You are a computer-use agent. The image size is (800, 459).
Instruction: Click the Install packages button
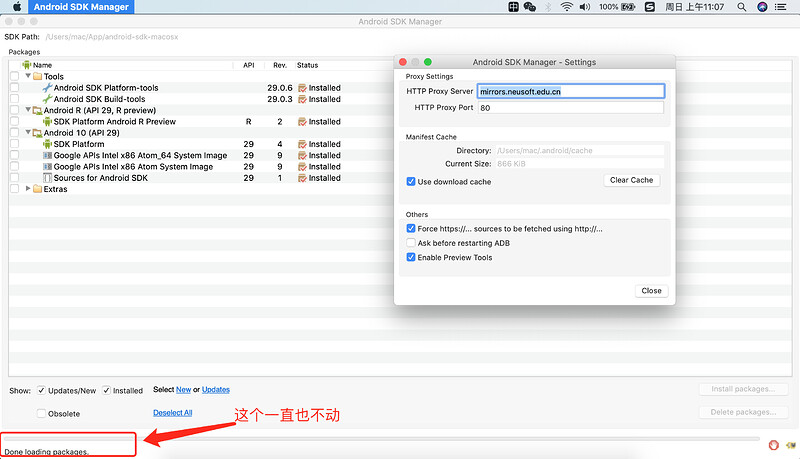pos(743,389)
